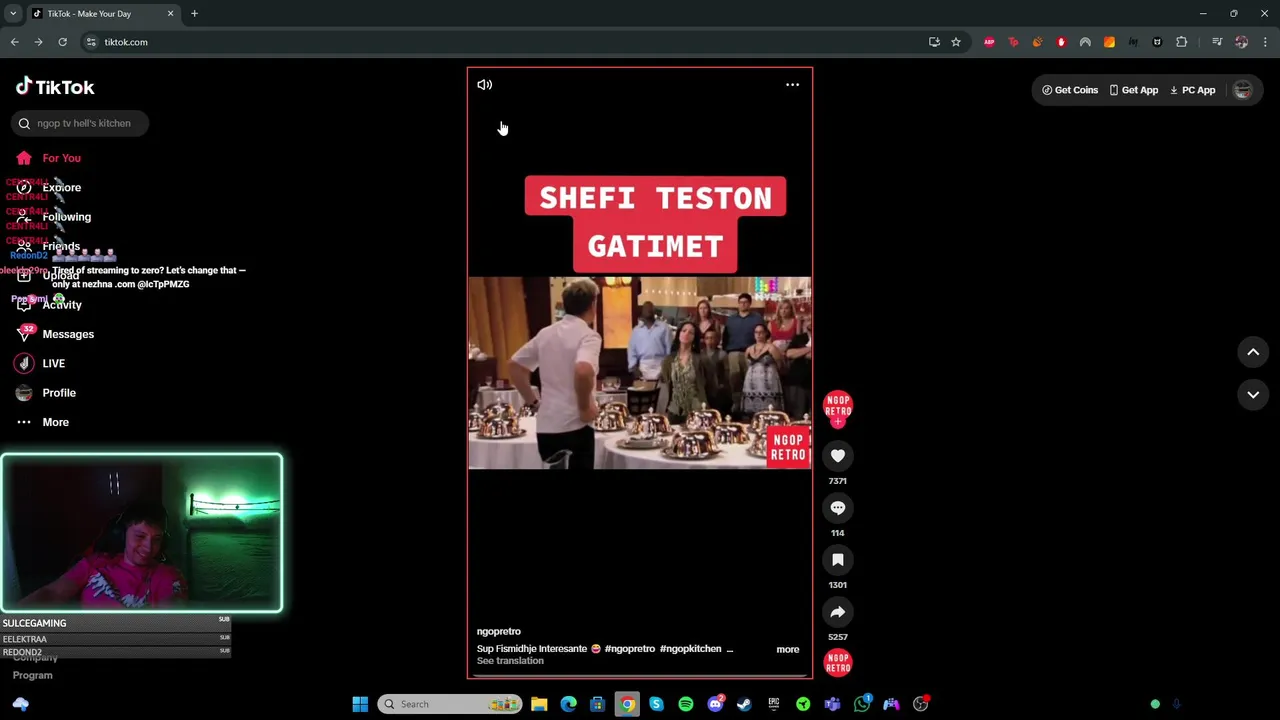Open the spinning sound disc icon
The width and height of the screenshot is (1280, 720).
(838, 663)
